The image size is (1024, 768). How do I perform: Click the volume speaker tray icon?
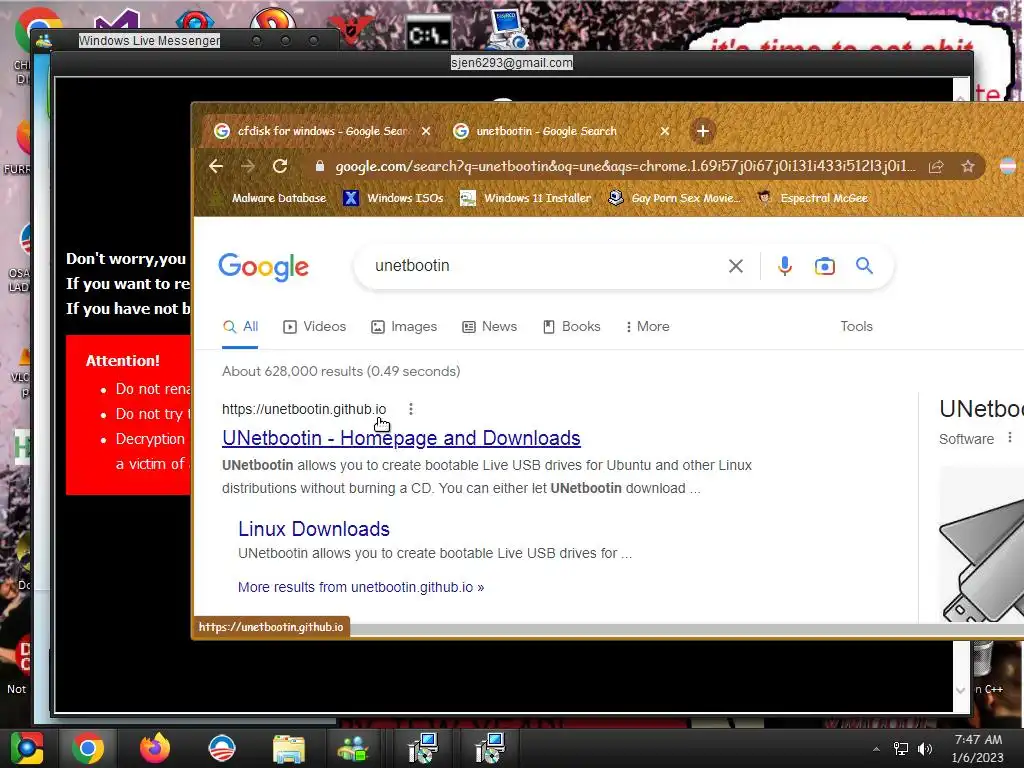pos(925,749)
